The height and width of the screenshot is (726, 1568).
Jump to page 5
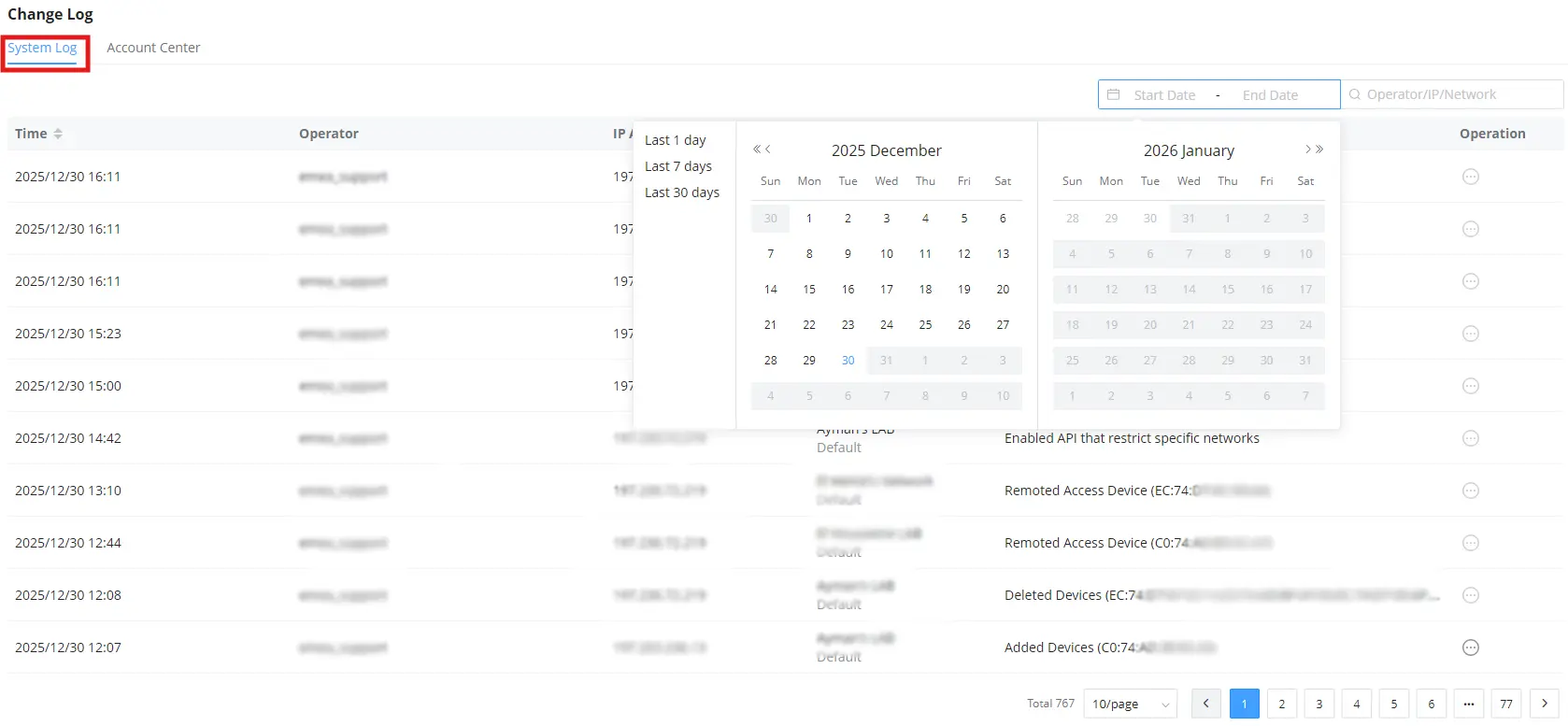(1393, 704)
